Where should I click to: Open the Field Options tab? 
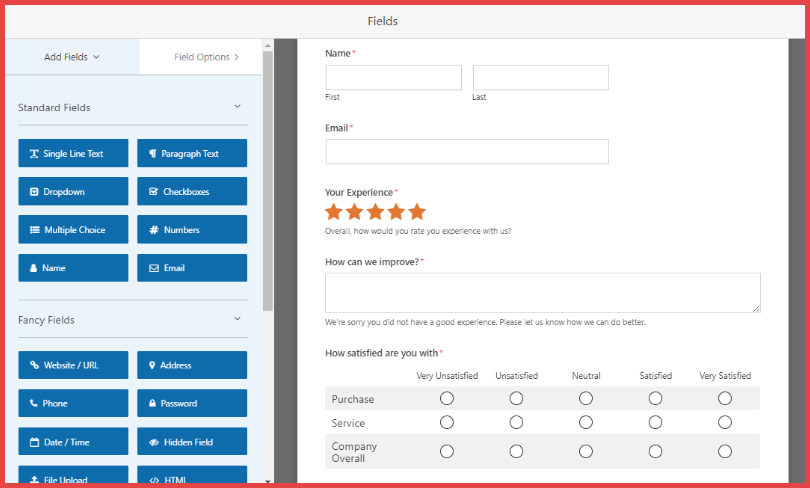(206, 57)
